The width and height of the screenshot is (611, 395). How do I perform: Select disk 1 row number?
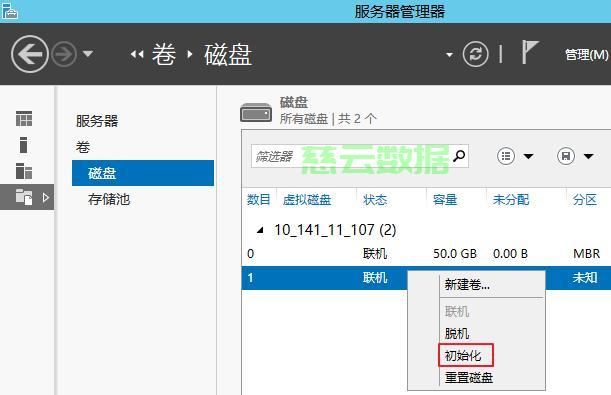point(250,278)
